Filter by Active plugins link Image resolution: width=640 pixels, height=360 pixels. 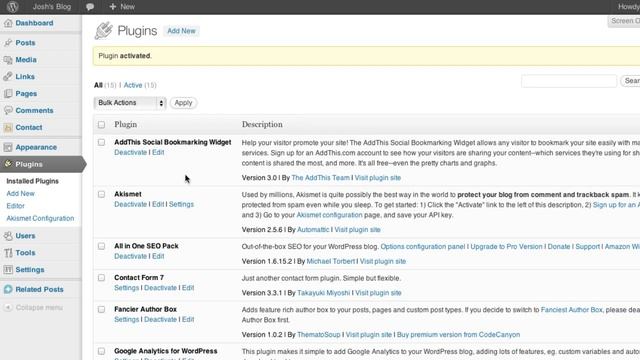133,85
